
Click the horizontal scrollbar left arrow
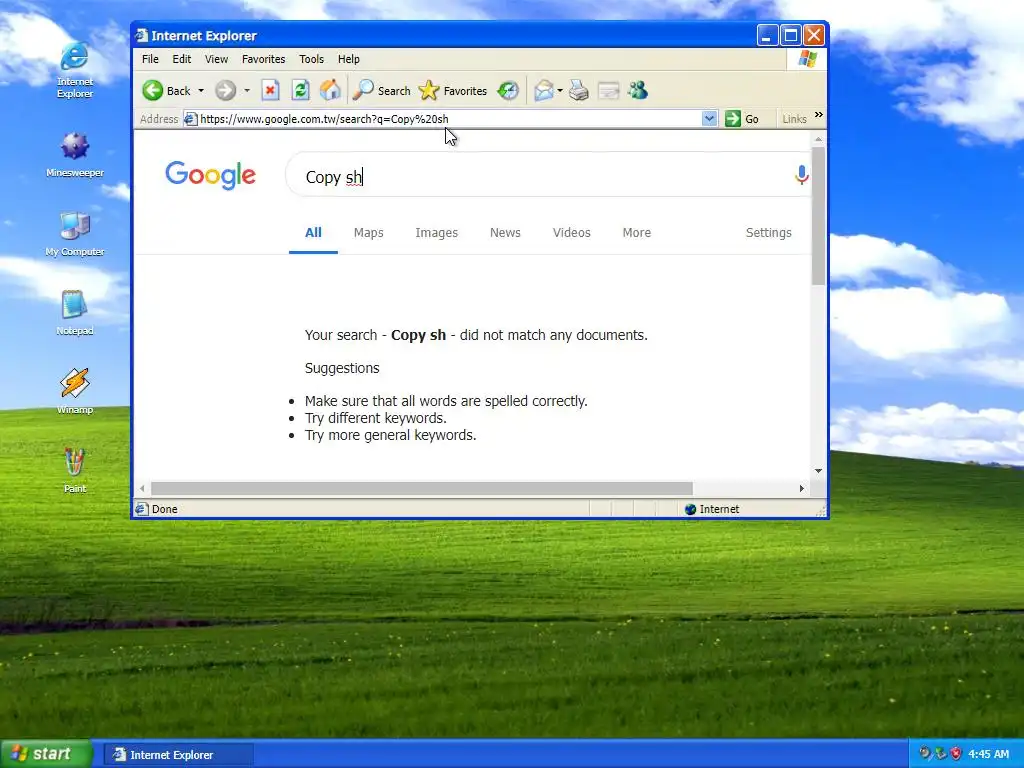pyautogui.click(x=142, y=488)
